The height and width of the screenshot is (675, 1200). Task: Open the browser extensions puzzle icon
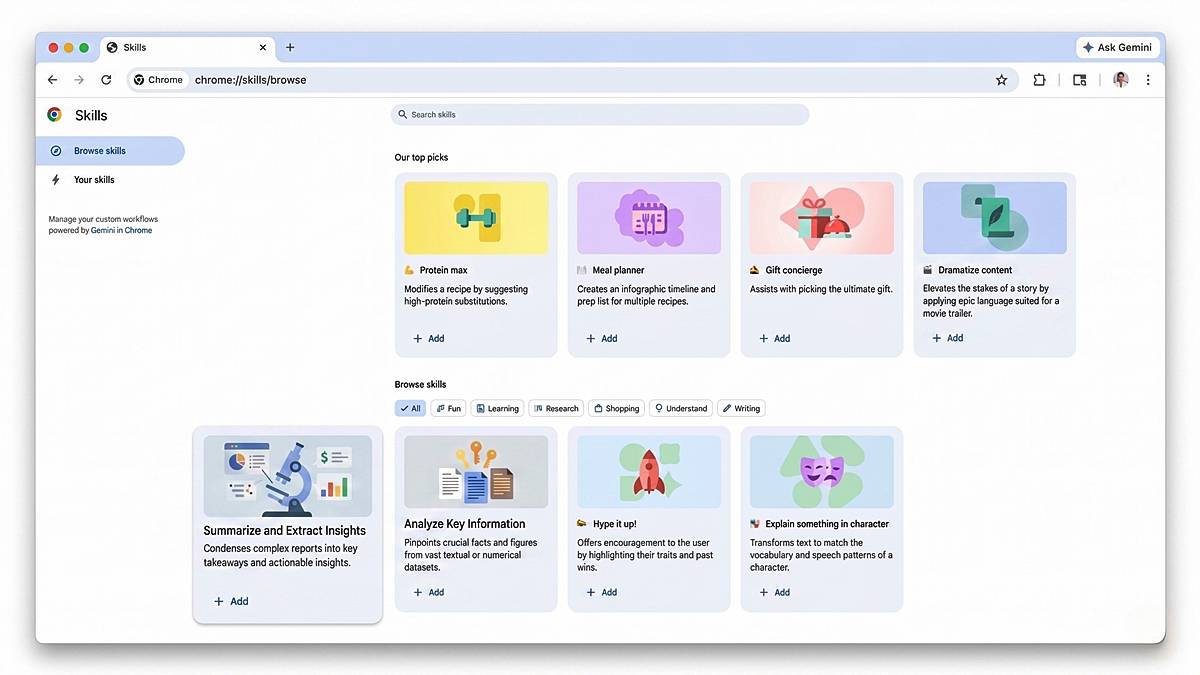coord(1040,79)
